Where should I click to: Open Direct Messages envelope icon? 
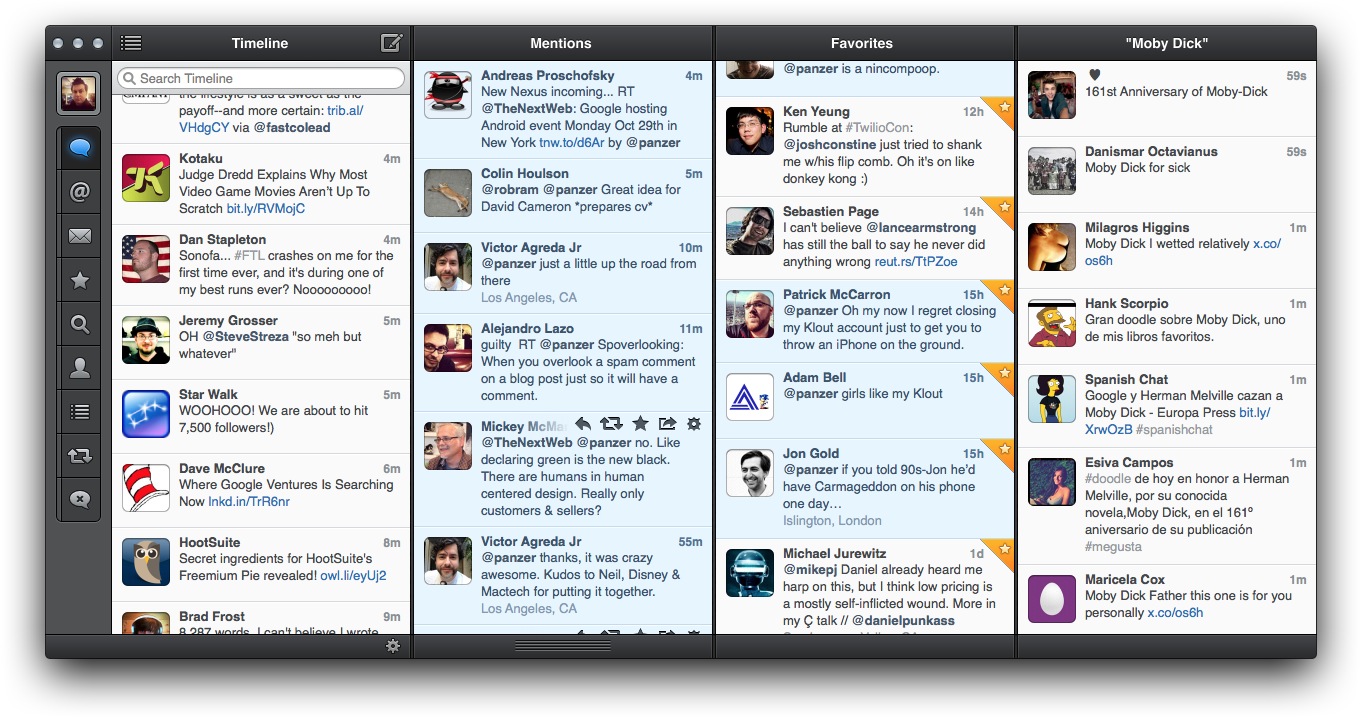click(80, 237)
